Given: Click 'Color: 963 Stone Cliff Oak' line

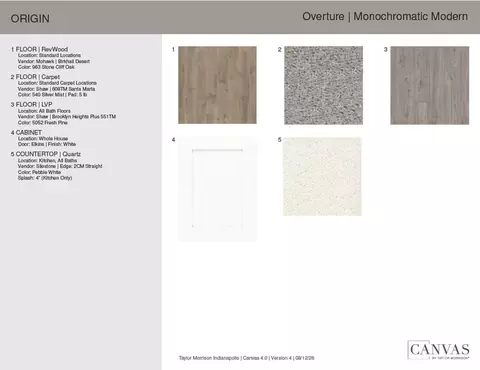Looking at the screenshot, I should (46, 67).
